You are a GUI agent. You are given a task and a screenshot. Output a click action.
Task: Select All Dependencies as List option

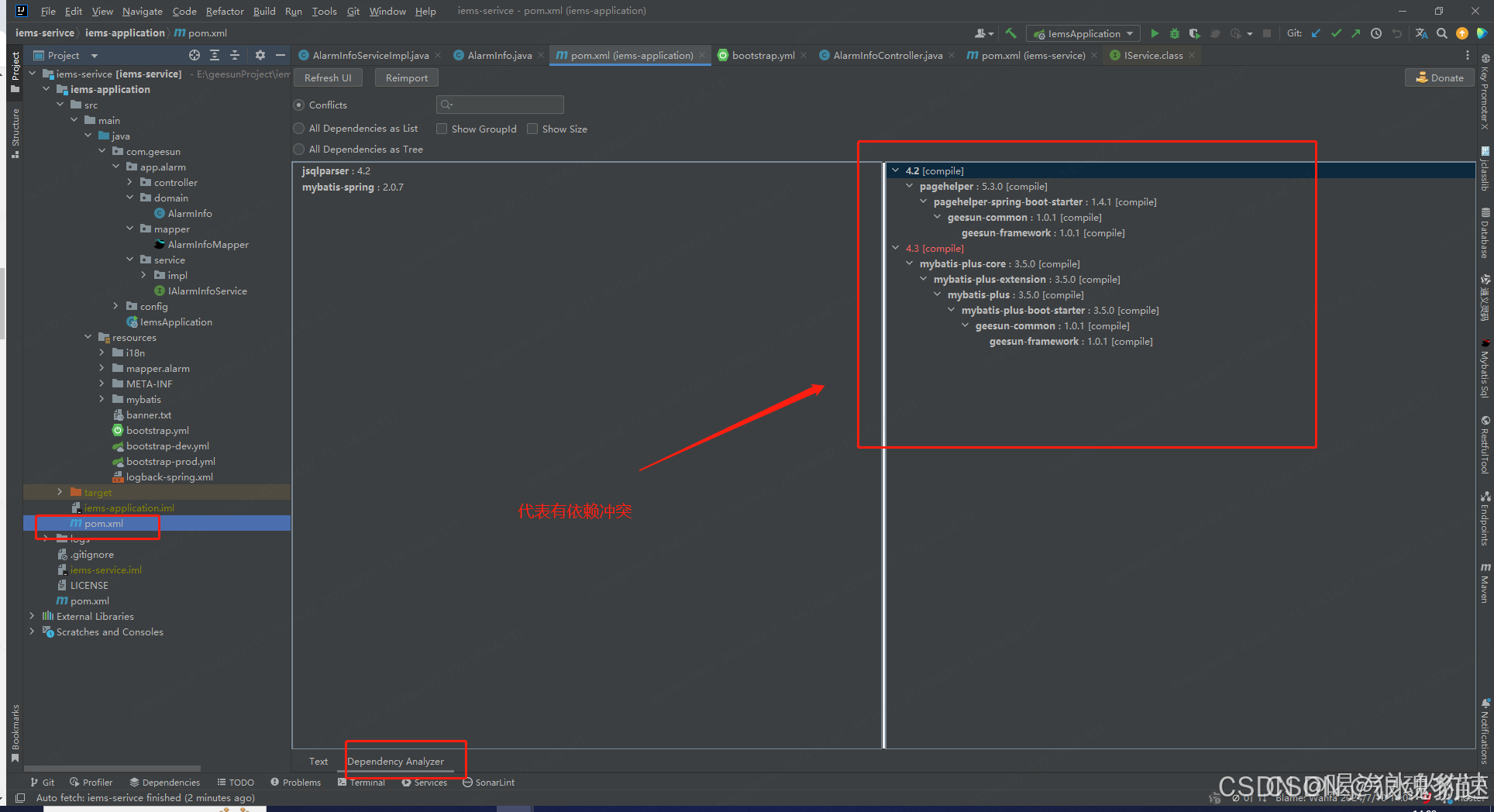tap(299, 129)
